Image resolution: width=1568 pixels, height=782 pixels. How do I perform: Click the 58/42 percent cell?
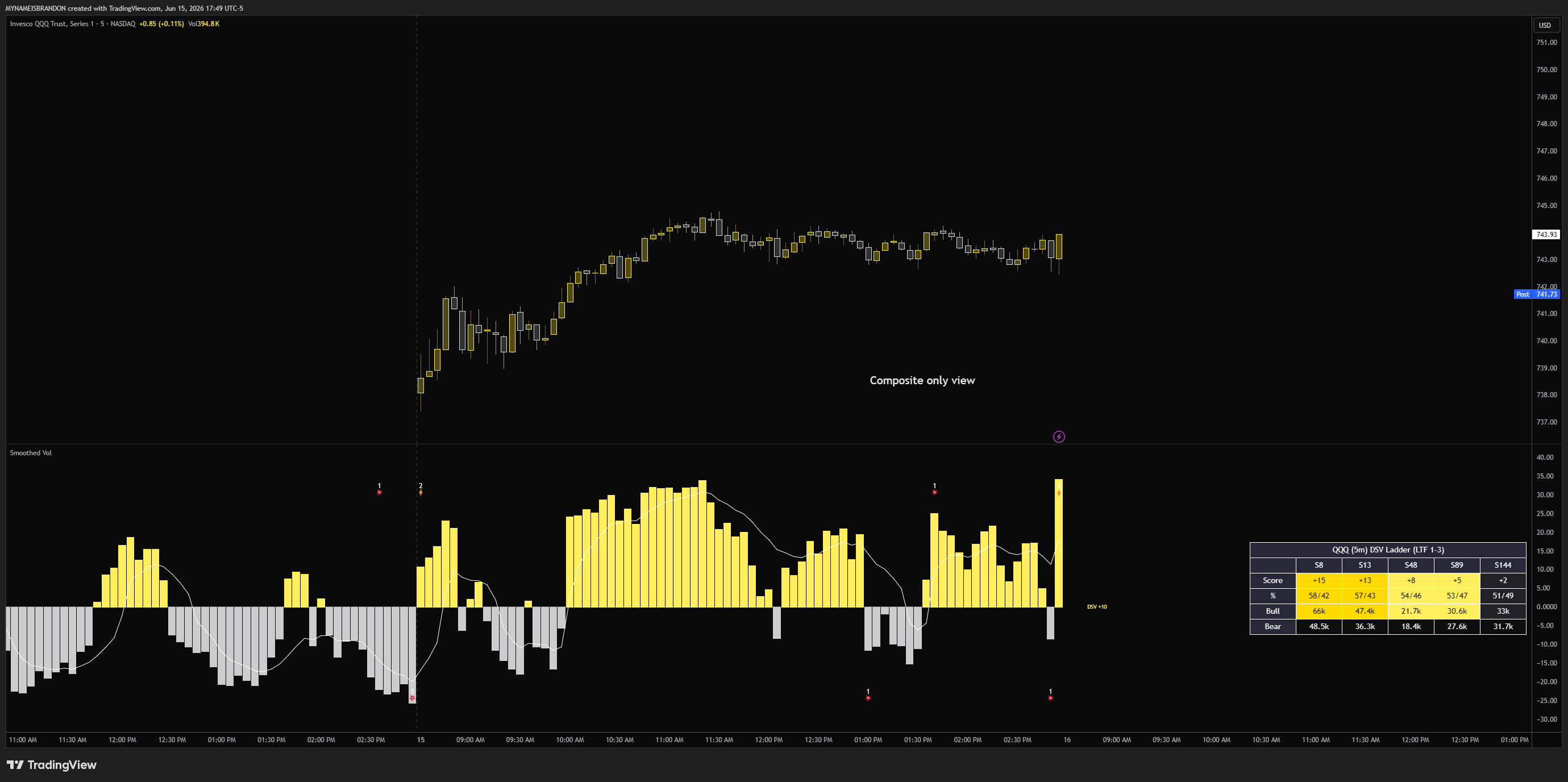(x=1319, y=596)
